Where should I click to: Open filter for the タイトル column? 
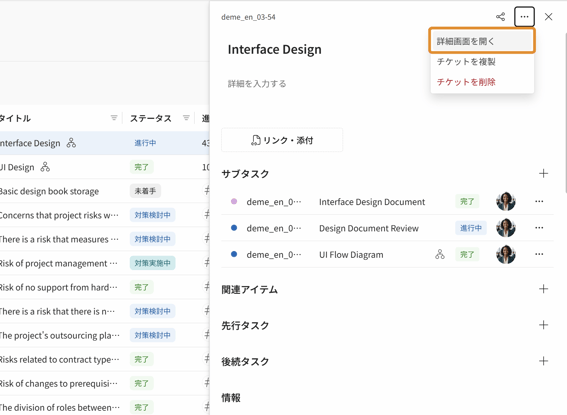point(114,118)
